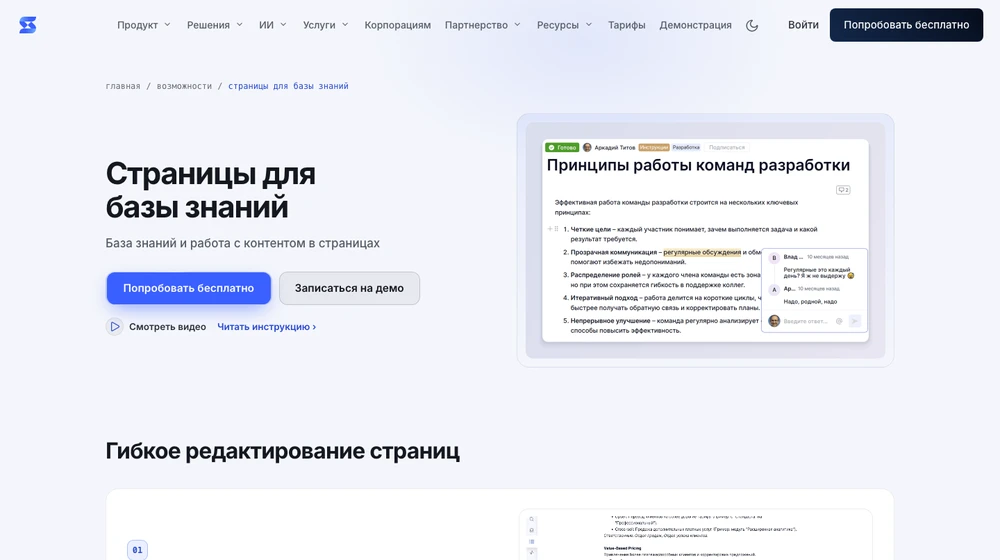
Task: Click the mention @ icon in the reply box
Action: click(x=839, y=321)
